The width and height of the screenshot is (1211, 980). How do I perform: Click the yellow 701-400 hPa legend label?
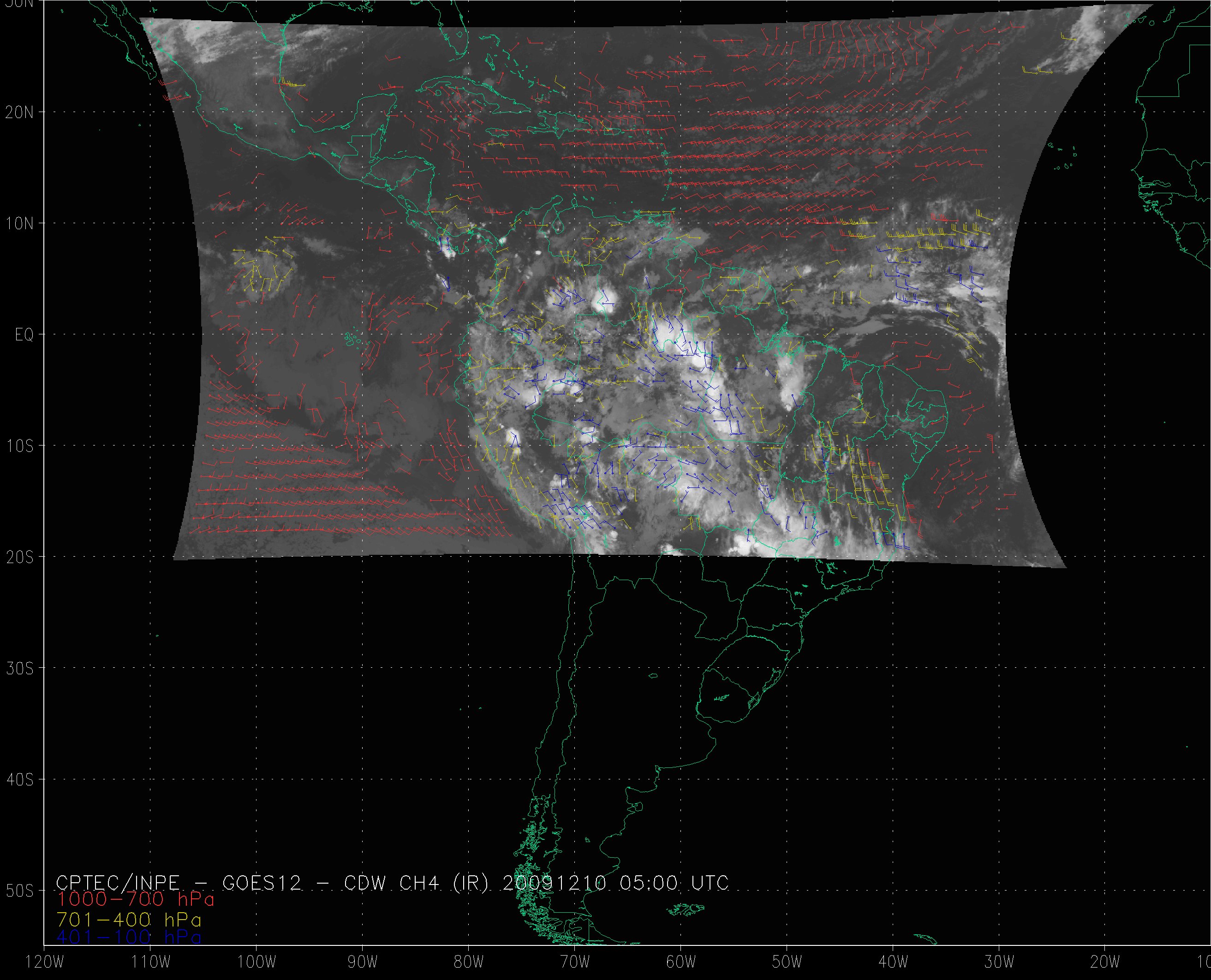tap(129, 920)
